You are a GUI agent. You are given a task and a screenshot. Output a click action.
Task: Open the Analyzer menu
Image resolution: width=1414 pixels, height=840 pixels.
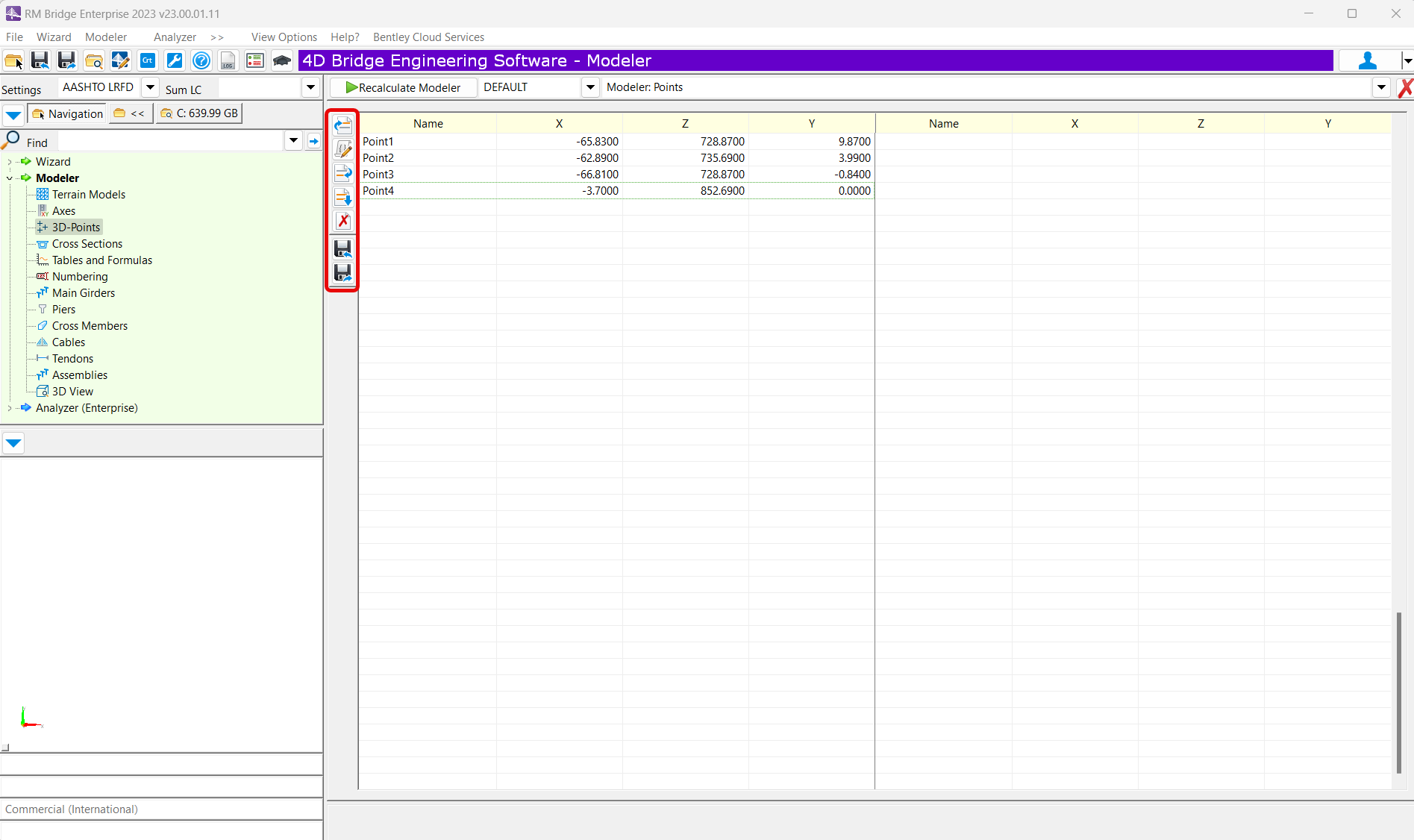tap(175, 37)
